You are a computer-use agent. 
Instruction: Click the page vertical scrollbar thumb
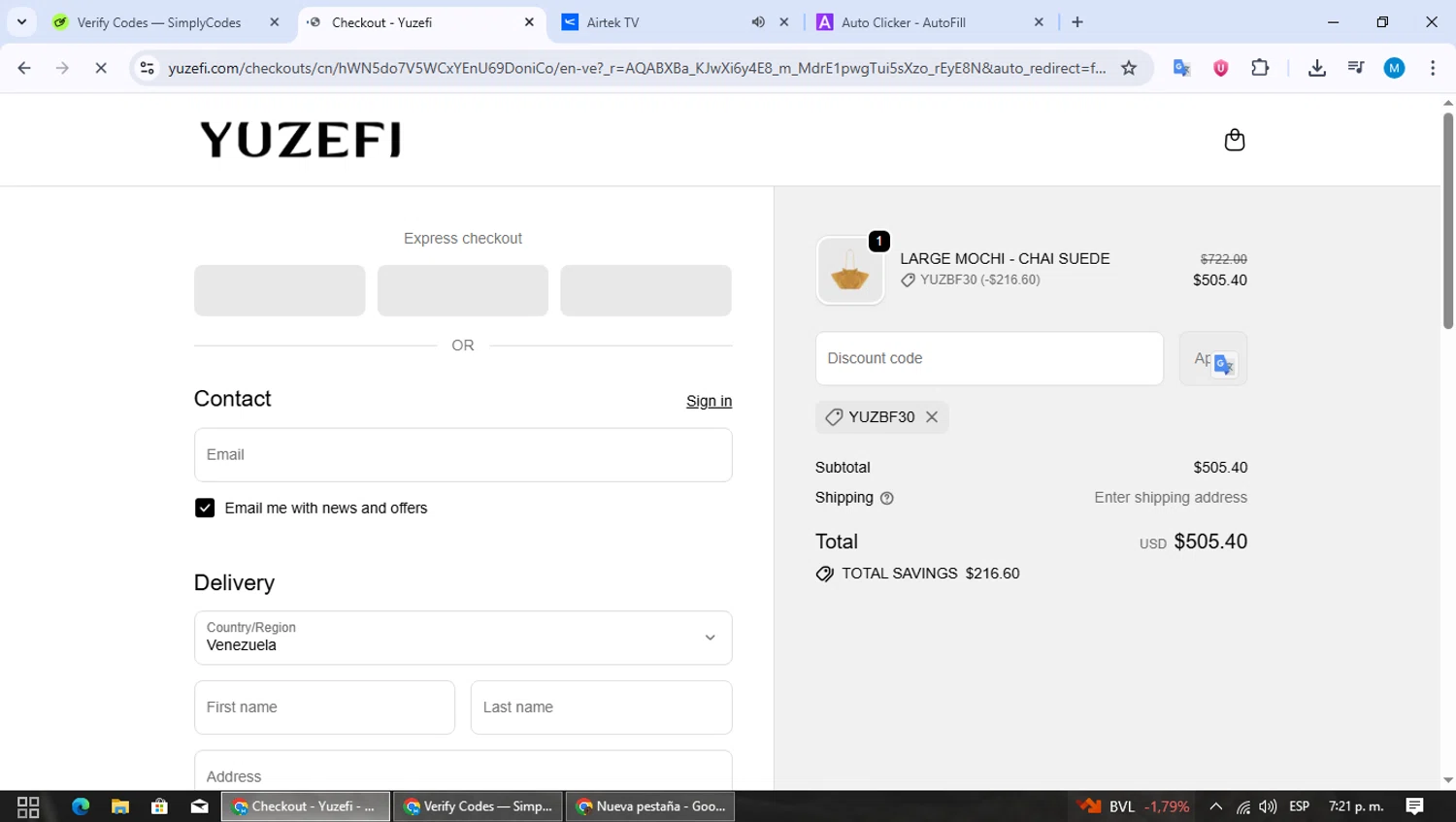pos(1448,220)
